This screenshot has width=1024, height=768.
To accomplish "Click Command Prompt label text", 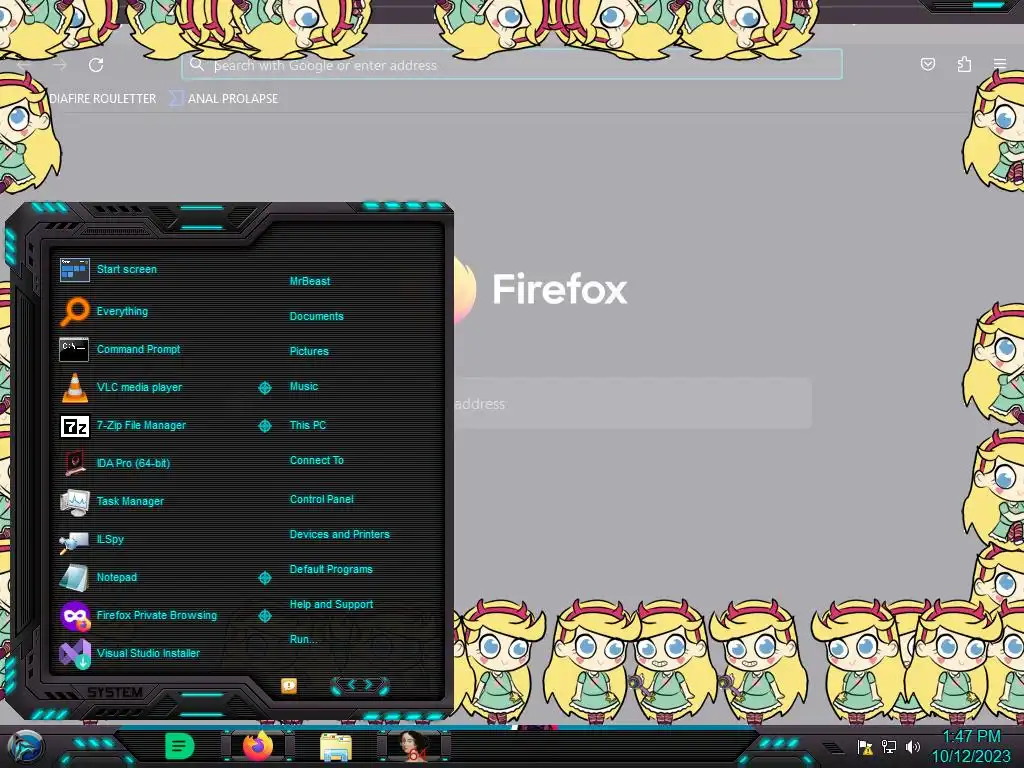I will pyautogui.click(x=138, y=349).
